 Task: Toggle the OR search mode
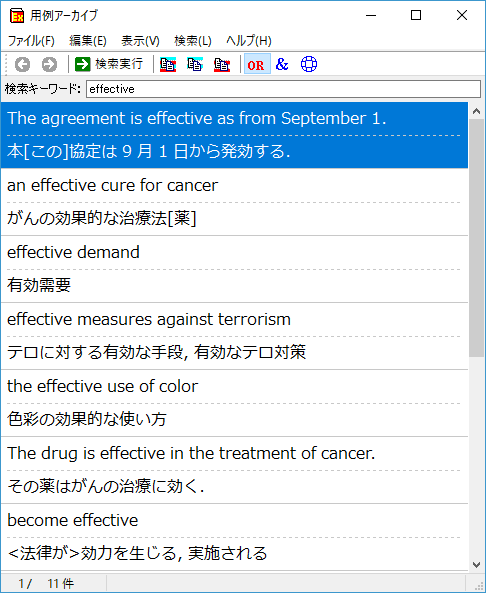pos(257,64)
